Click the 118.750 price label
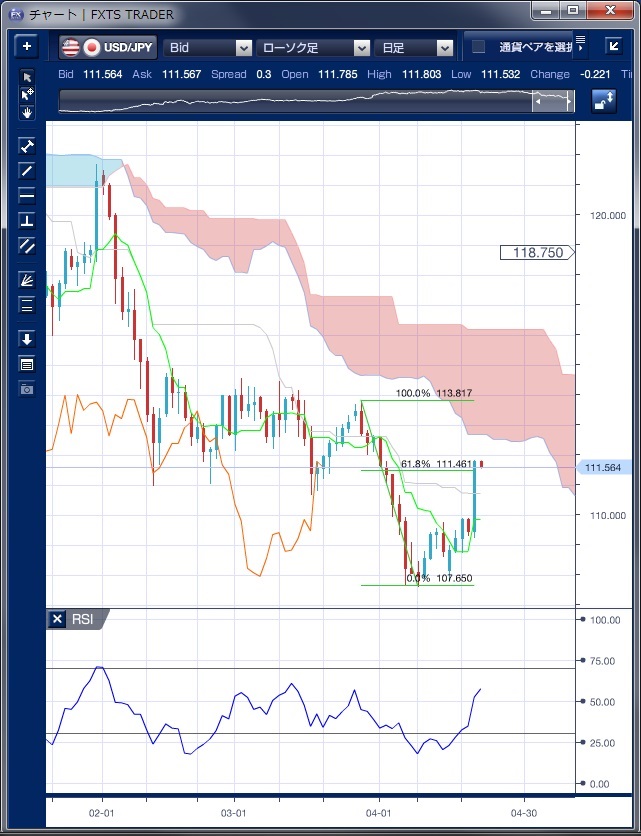This screenshot has width=641, height=836. pos(537,253)
